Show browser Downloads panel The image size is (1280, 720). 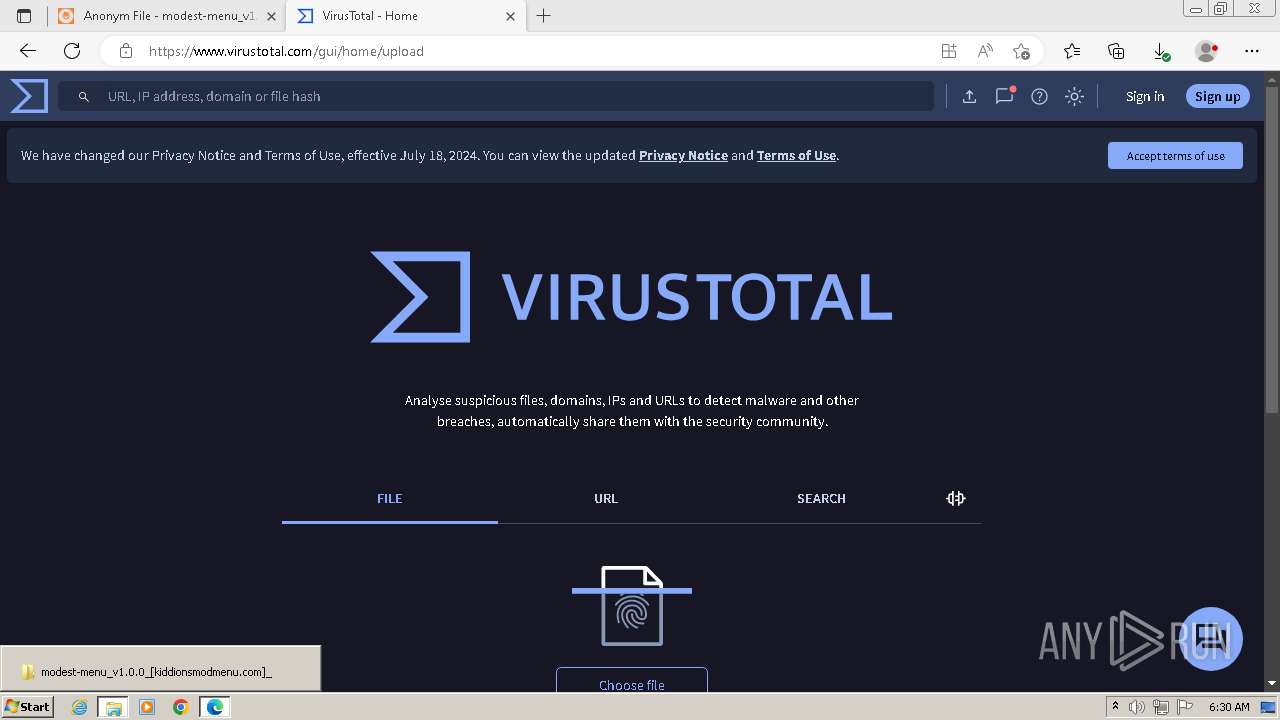(x=1161, y=51)
